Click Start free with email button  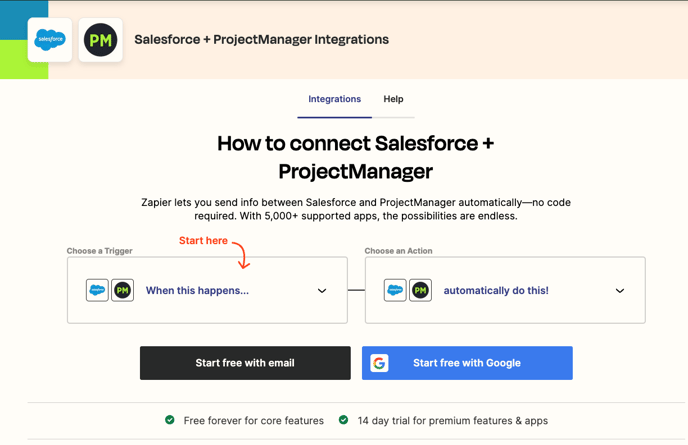[x=245, y=363]
